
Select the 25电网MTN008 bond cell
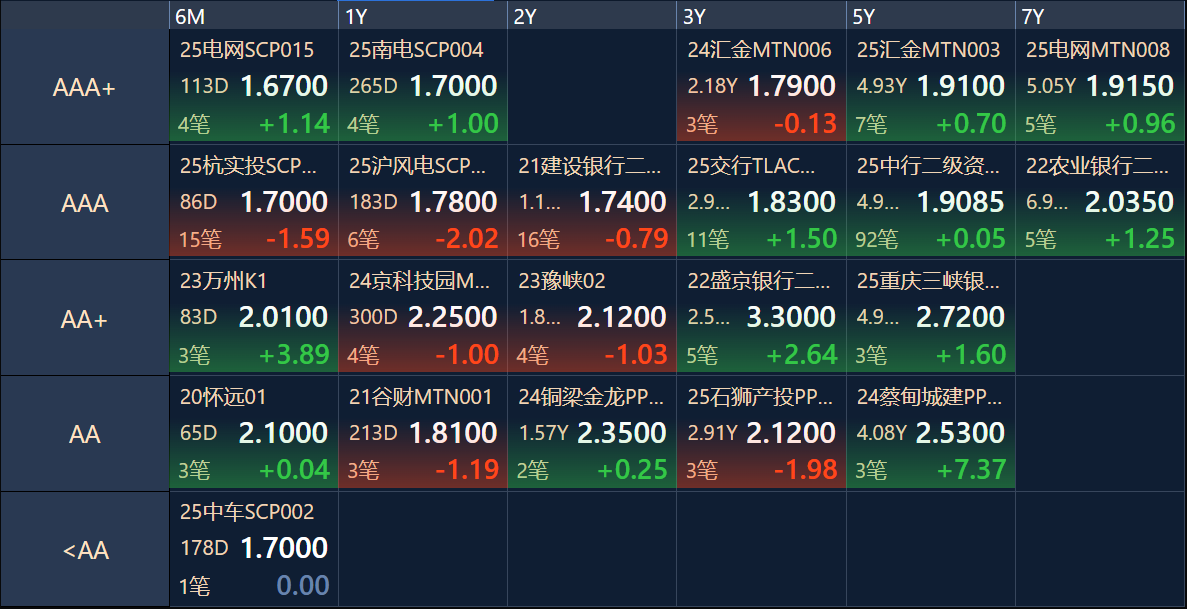tap(1100, 86)
